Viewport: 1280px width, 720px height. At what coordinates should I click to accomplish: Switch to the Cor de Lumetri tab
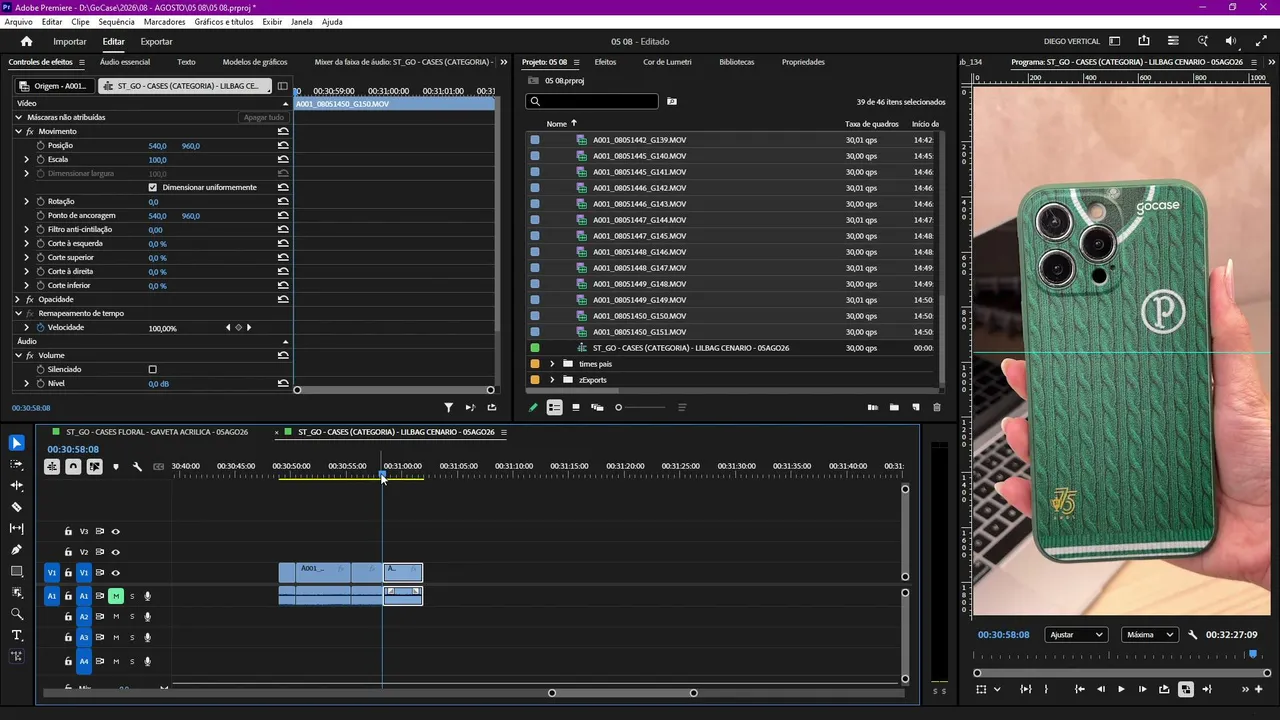[667, 62]
